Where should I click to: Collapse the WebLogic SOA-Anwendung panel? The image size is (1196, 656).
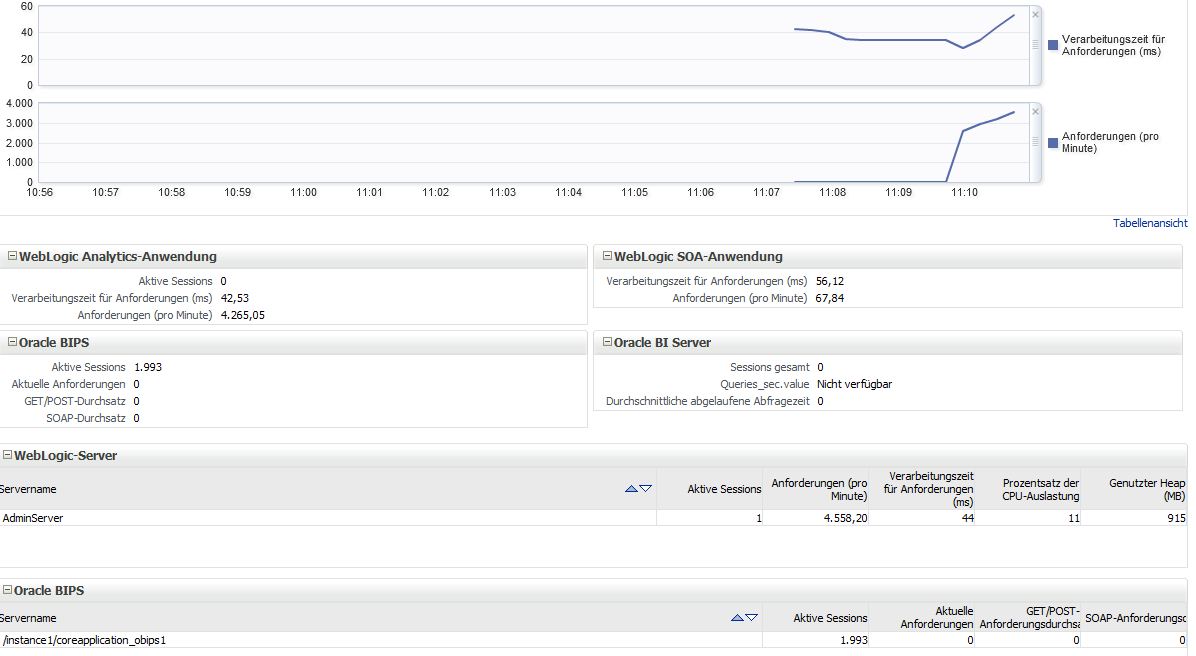pyautogui.click(x=607, y=256)
